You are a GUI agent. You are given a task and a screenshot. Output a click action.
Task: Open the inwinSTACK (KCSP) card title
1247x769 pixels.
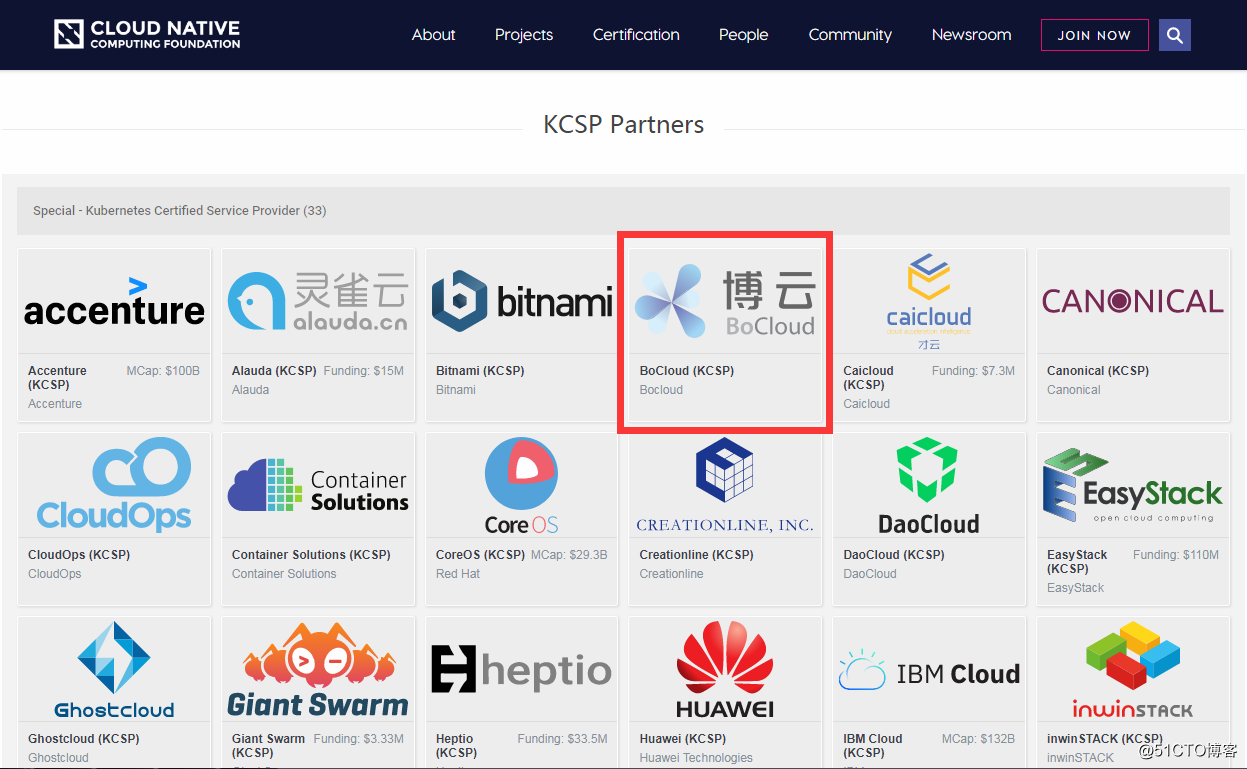tap(1105, 738)
